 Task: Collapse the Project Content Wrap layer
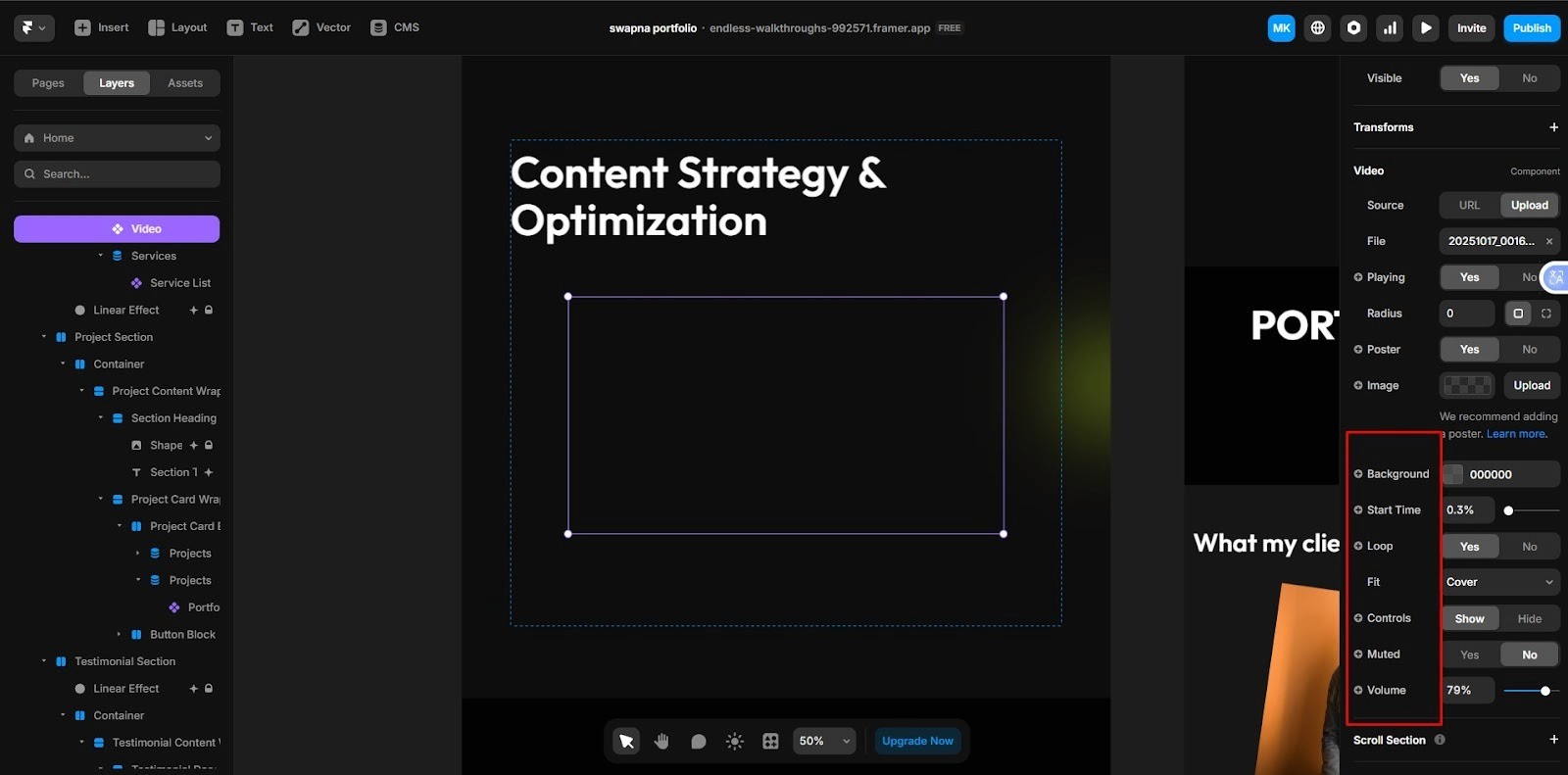(81, 391)
